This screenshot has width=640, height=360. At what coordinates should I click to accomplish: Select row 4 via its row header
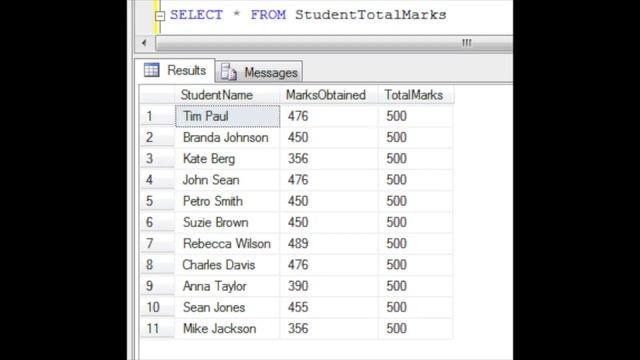157,180
